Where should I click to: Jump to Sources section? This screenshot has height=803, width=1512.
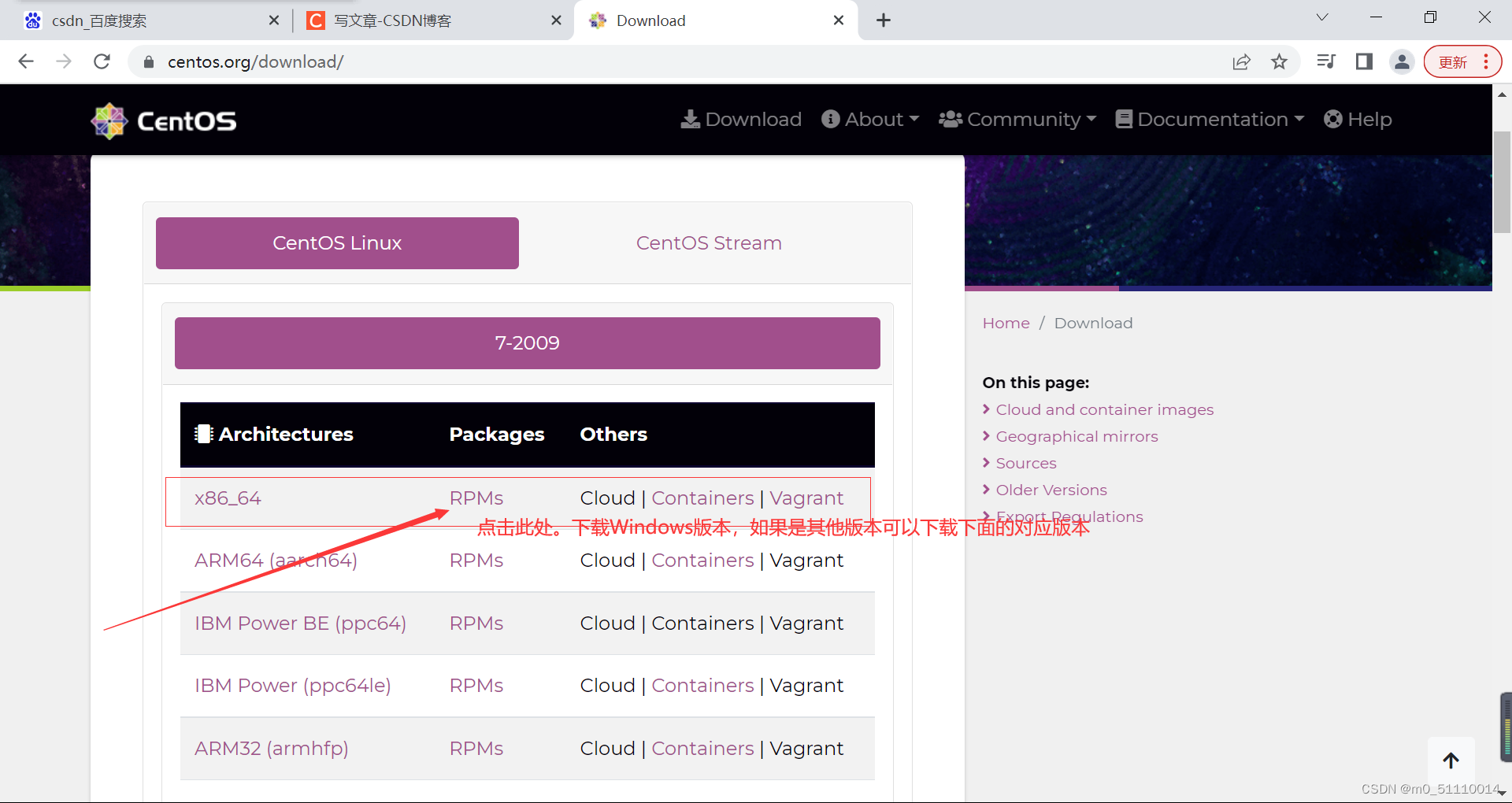pos(1026,464)
